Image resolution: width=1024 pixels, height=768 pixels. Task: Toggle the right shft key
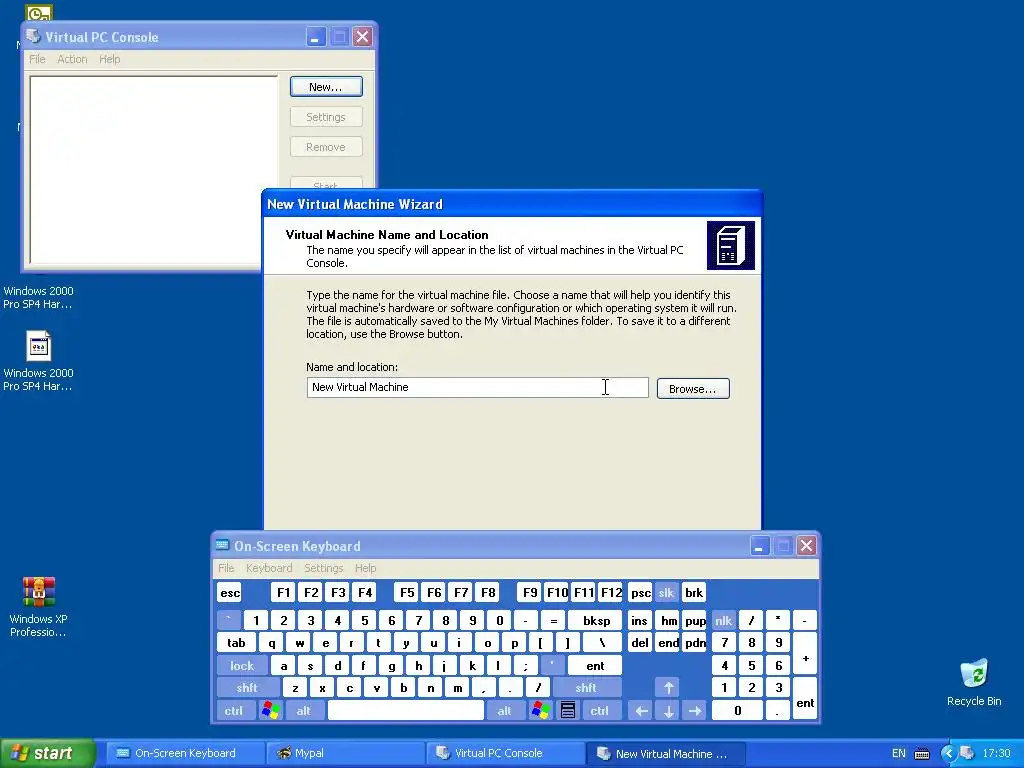pos(586,688)
